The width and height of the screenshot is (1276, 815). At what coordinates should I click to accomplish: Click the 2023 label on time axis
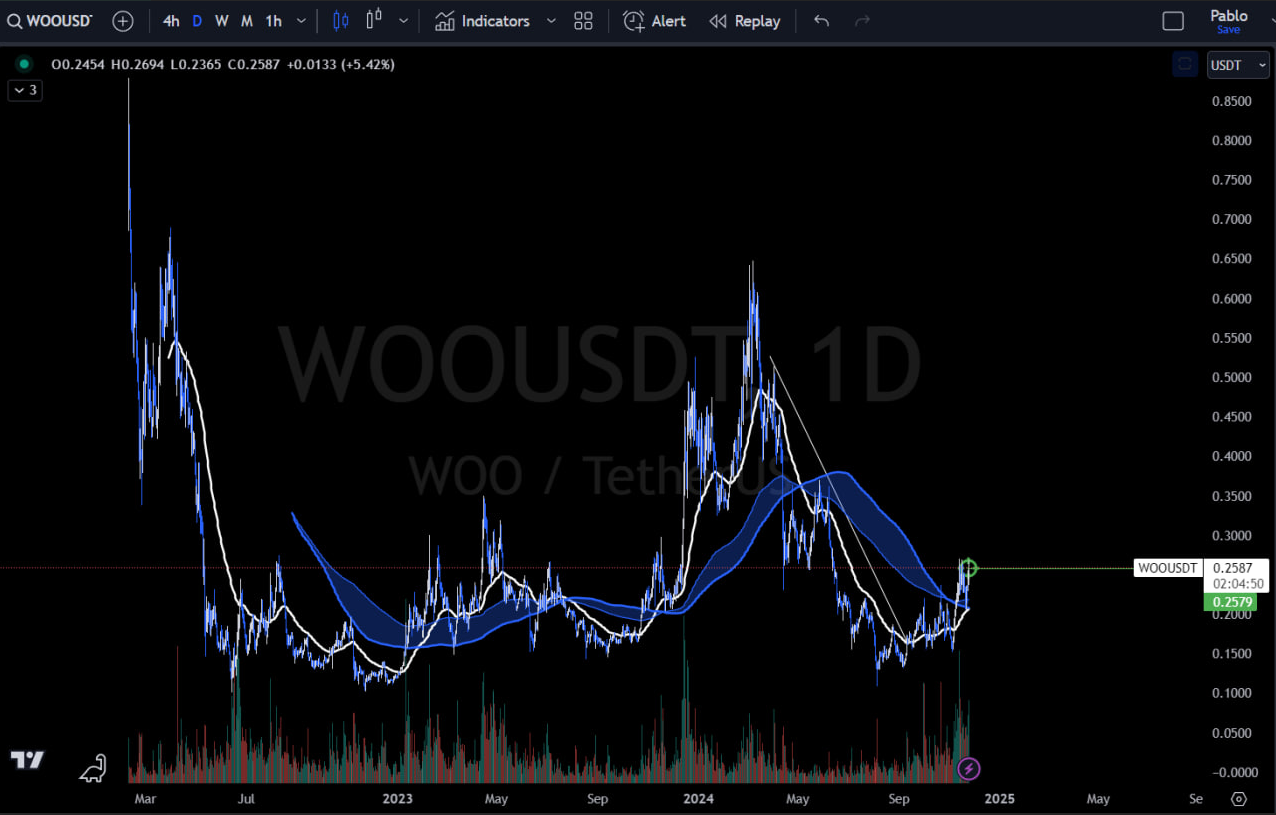398,798
